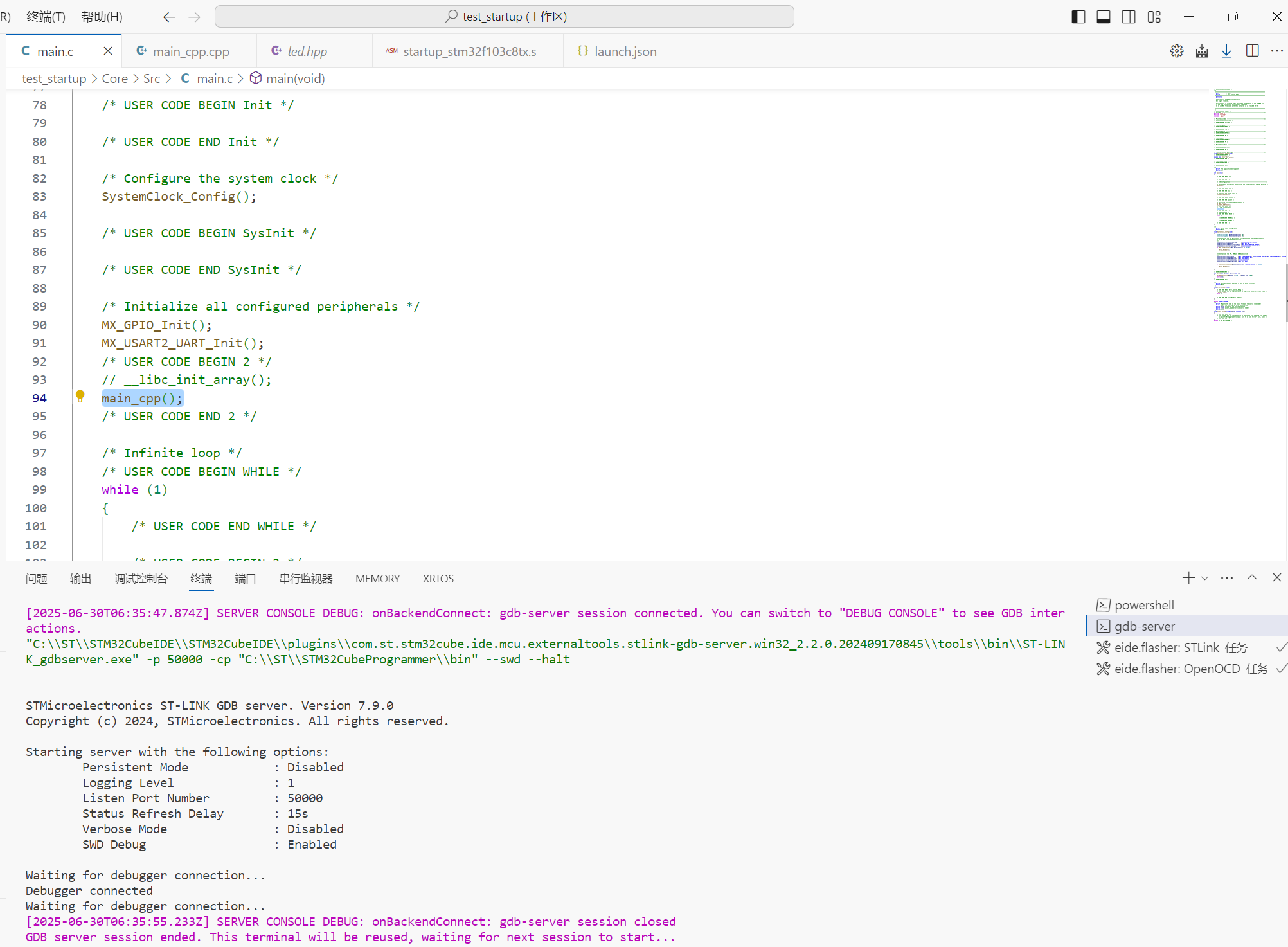Switch to the 问题 panel tab
Viewport: 1288px width, 947px height.
coord(37,579)
